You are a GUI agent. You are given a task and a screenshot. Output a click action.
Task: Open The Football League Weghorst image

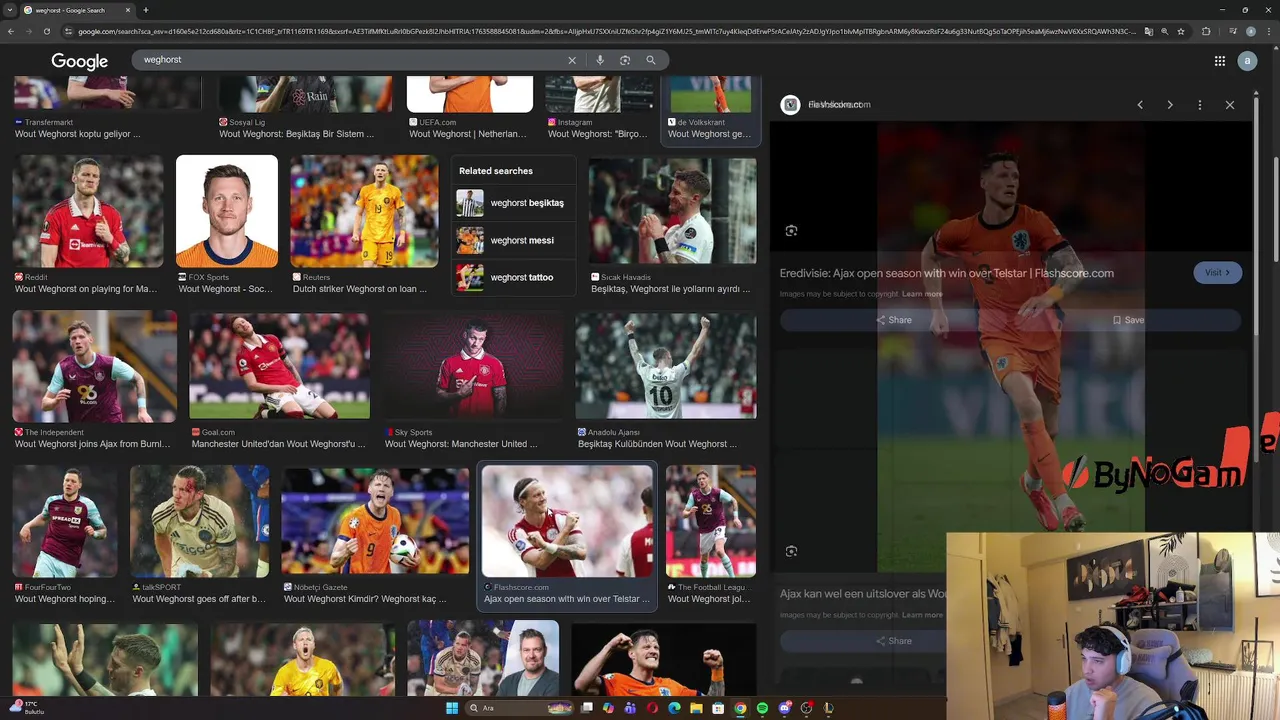click(711, 521)
